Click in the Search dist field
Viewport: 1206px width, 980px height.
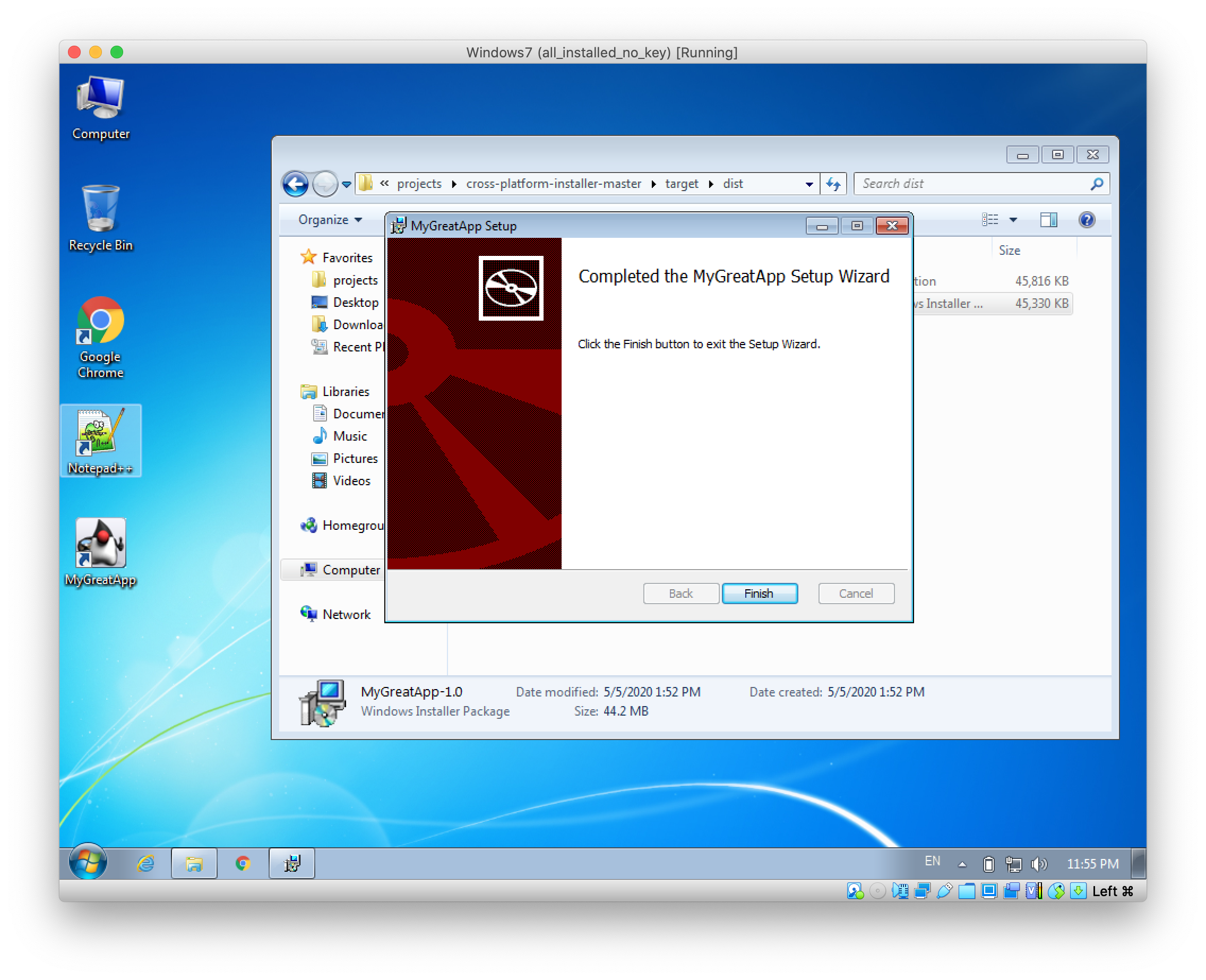click(x=971, y=184)
